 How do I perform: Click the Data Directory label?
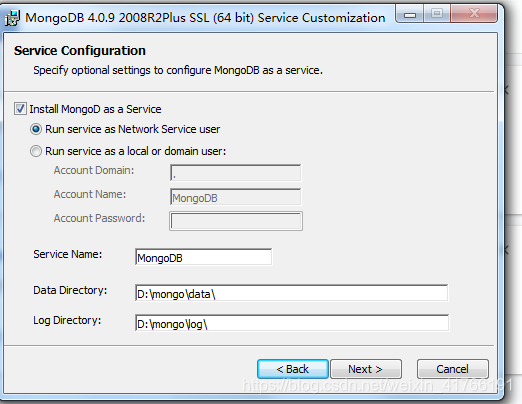(70, 290)
